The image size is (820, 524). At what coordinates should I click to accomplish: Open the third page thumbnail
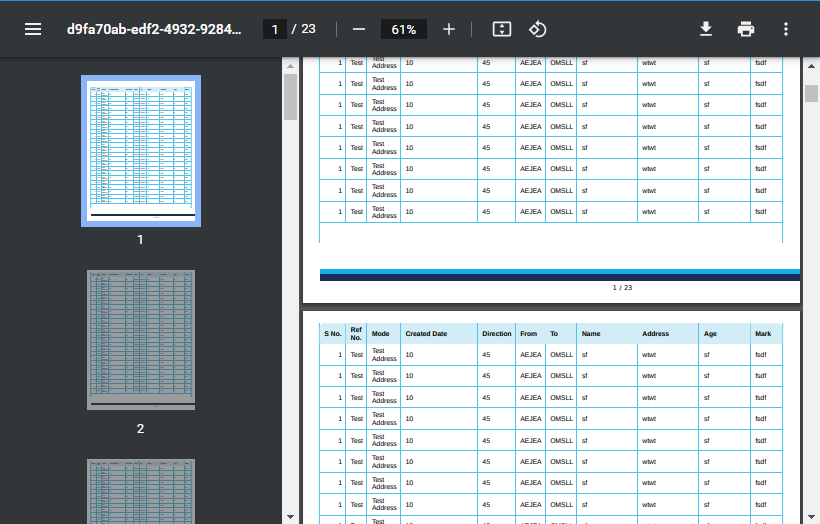(141, 492)
